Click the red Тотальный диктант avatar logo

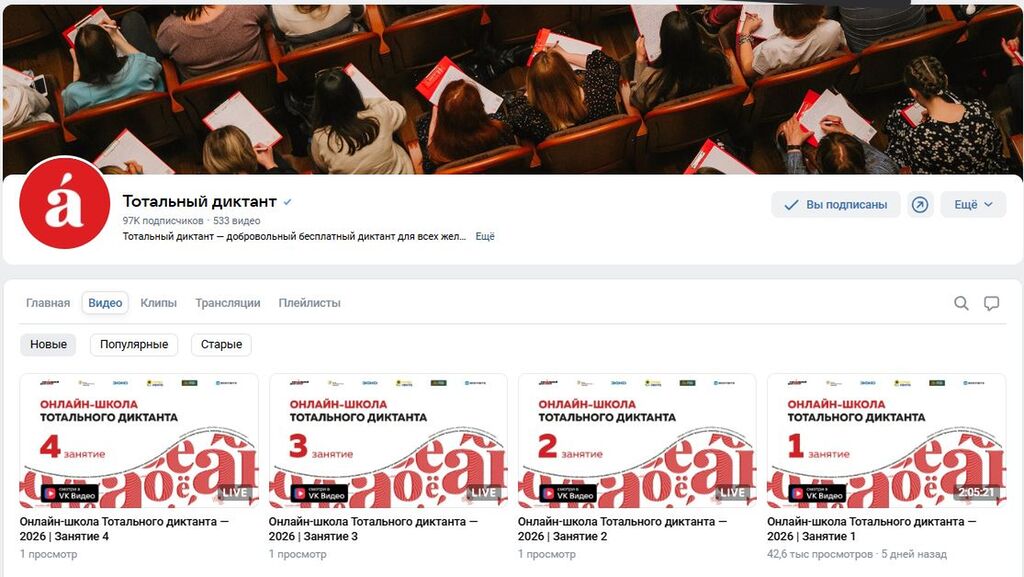65,204
